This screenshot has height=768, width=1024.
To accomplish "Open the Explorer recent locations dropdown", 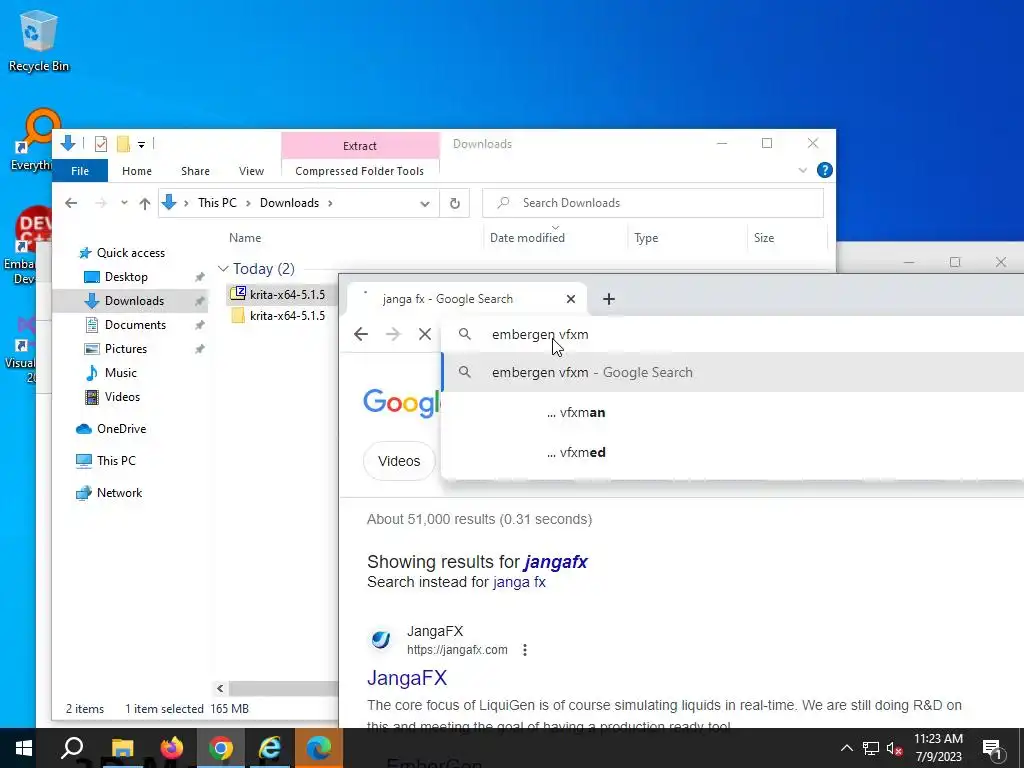I will pos(124,203).
